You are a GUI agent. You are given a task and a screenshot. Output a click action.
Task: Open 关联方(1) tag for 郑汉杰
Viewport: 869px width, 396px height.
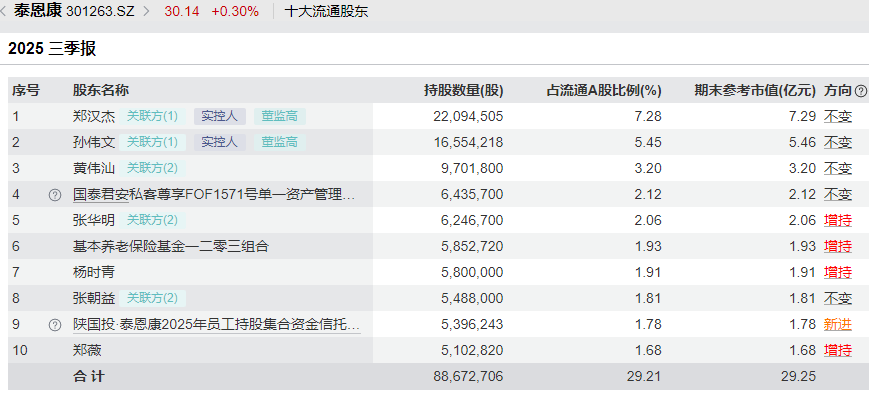152,116
